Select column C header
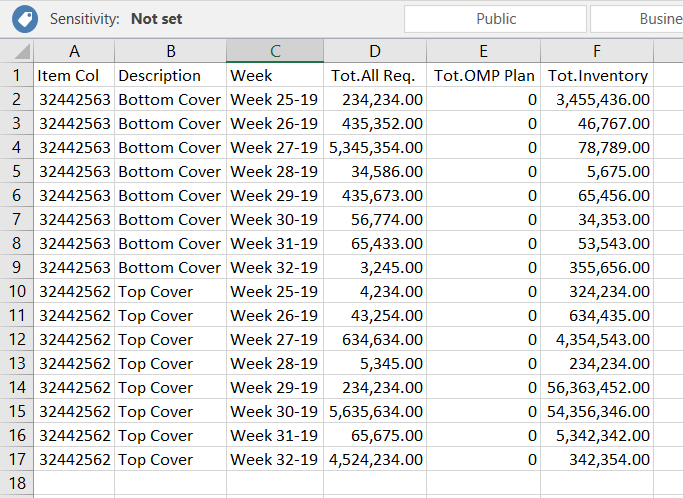Viewport: 683px width, 498px height. [x=275, y=51]
